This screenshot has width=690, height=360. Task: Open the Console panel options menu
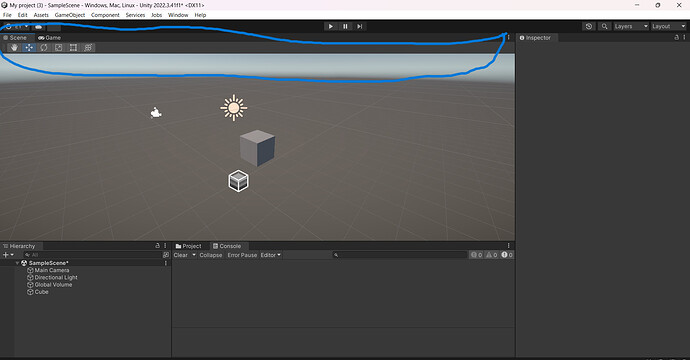coord(508,246)
